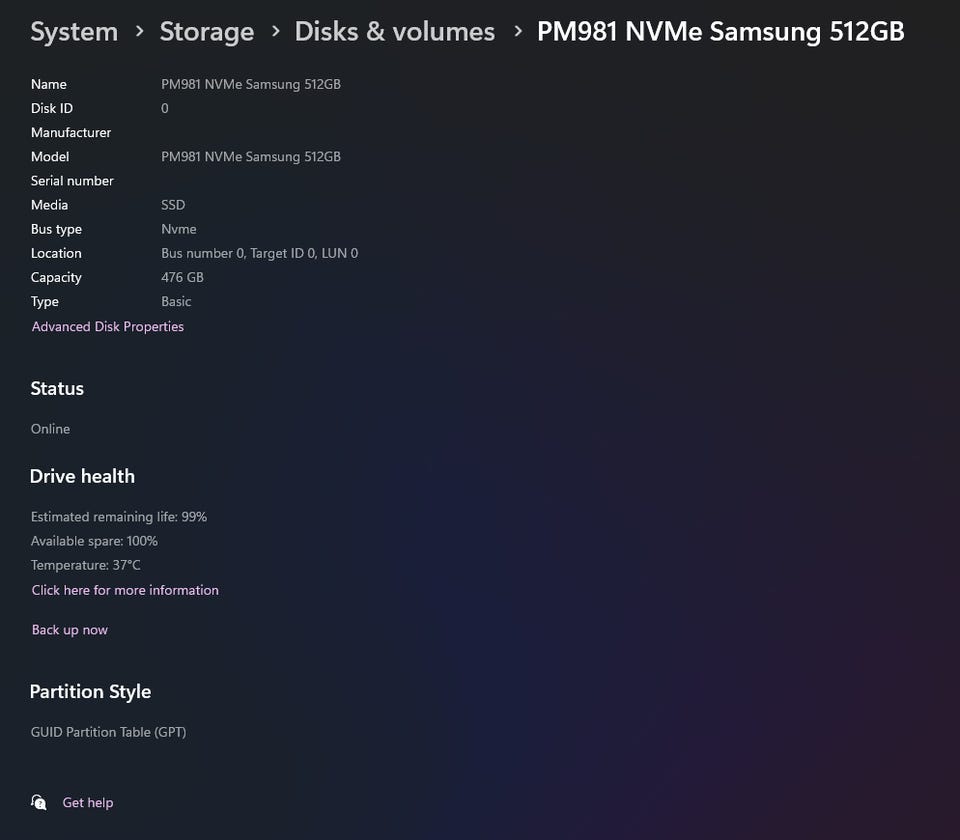The image size is (960, 840).
Task: Click the Online status text
Action: click(x=50, y=429)
